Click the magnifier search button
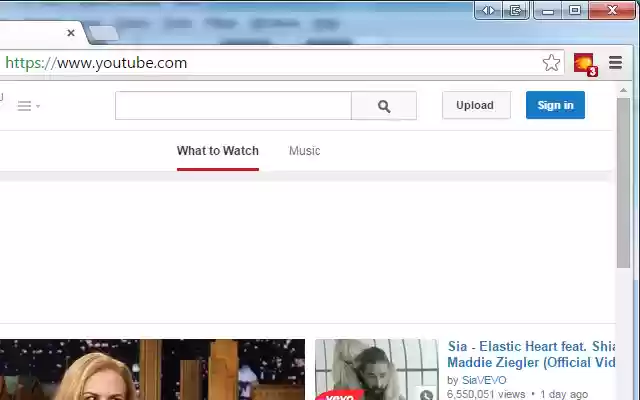The height and width of the screenshot is (400, 640). (384, 106)
